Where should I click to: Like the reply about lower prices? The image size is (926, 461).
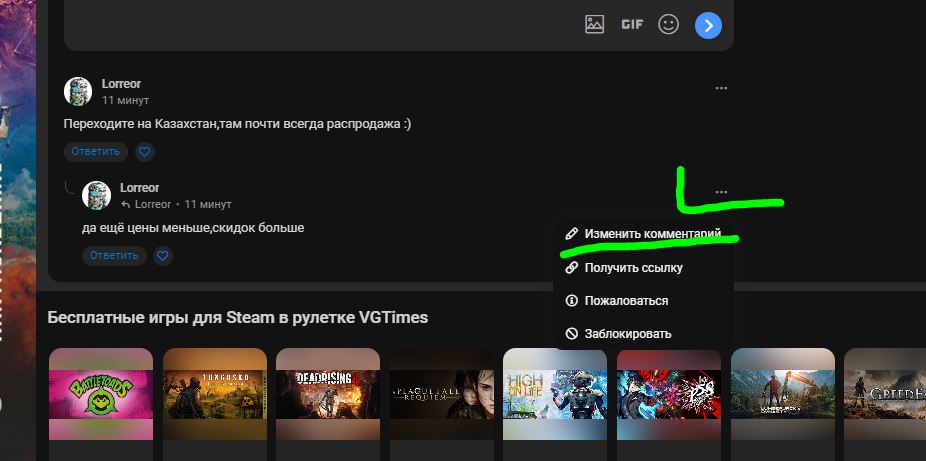[163, 256]
